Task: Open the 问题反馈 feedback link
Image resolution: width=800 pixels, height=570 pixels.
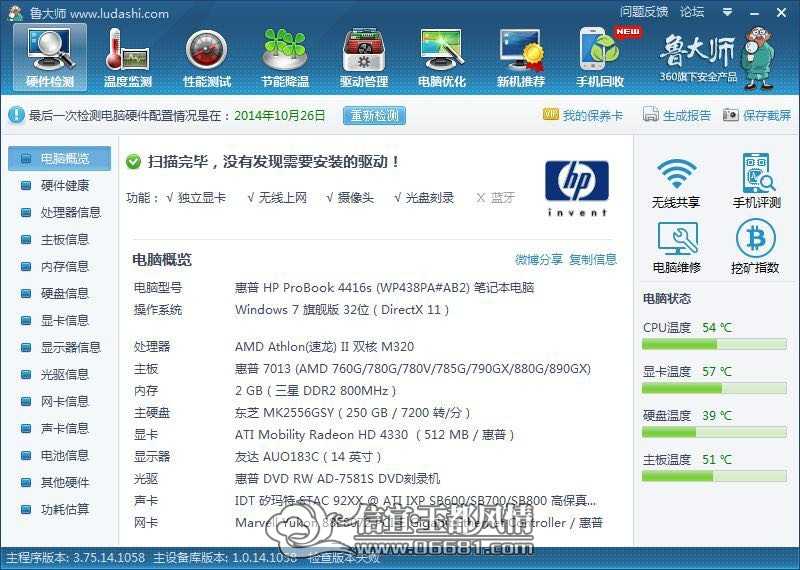Action: [x=644, y=11]
